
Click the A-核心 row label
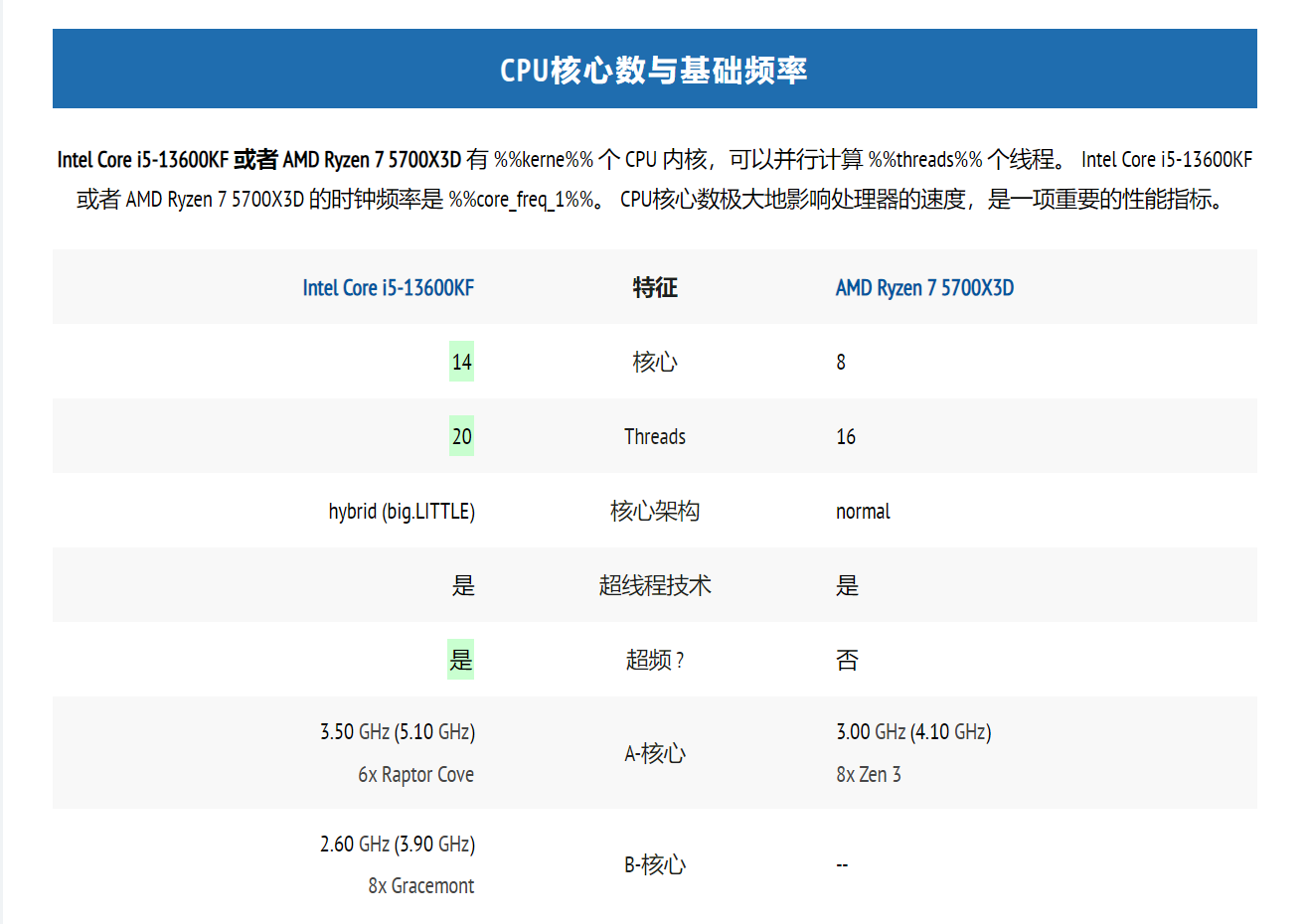tap(655, 753)
